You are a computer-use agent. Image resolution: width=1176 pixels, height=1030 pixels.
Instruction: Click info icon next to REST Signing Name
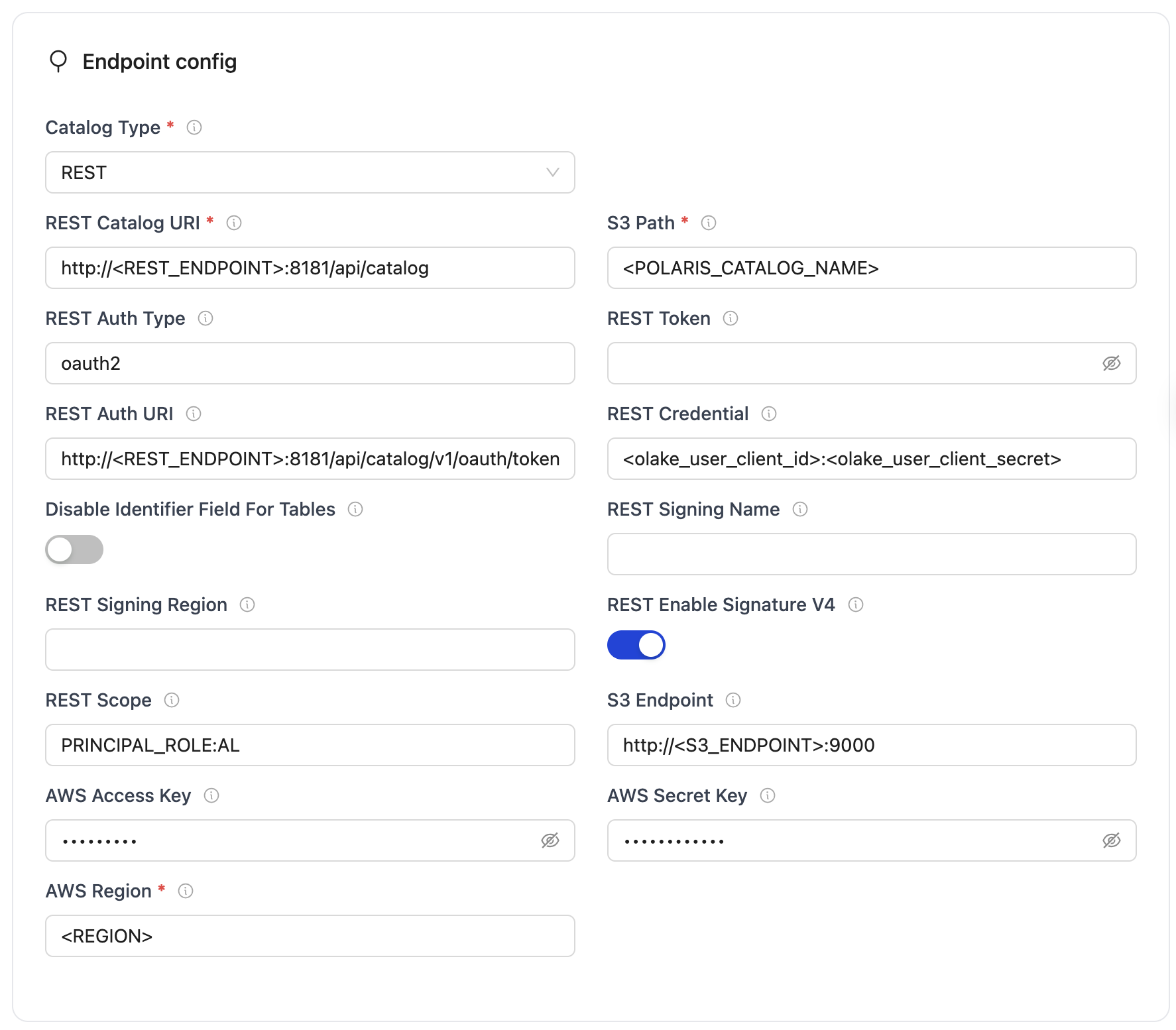point(800,509)
